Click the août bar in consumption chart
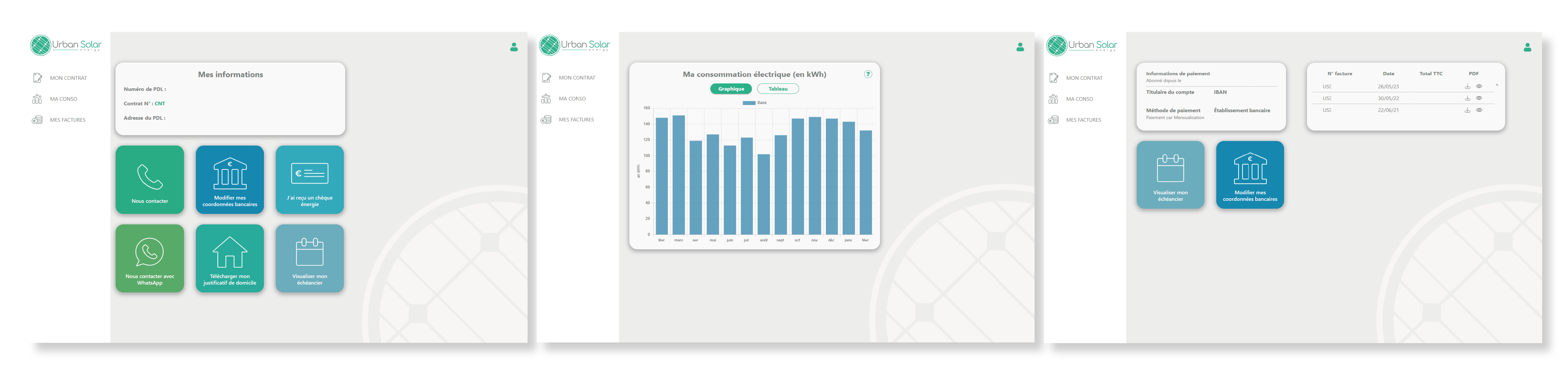 (763, 194)
